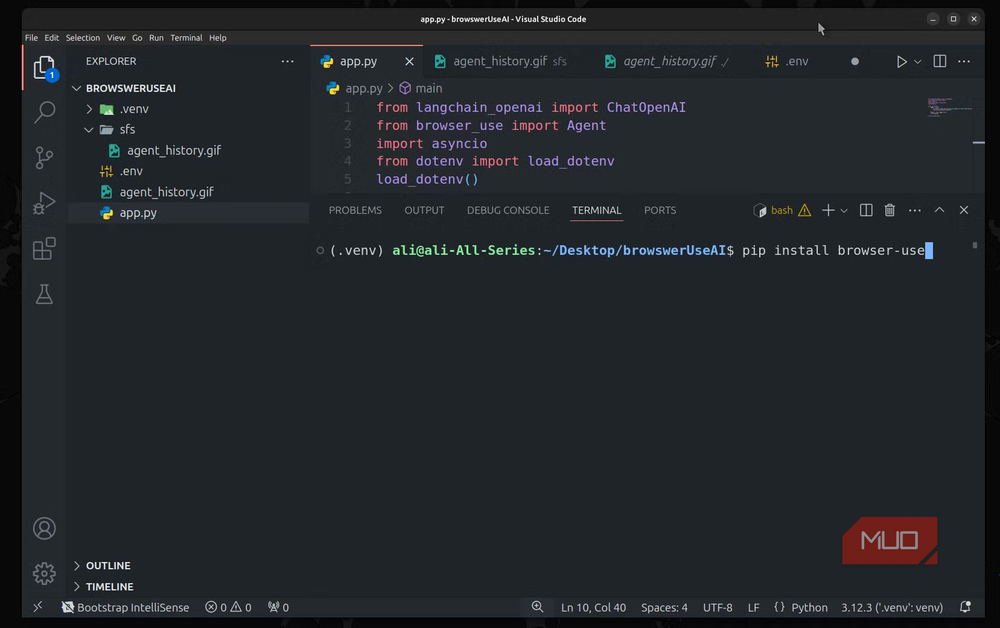
Task: Switch to the DEBUG CONSOLE tab
Action: [508, 210]
